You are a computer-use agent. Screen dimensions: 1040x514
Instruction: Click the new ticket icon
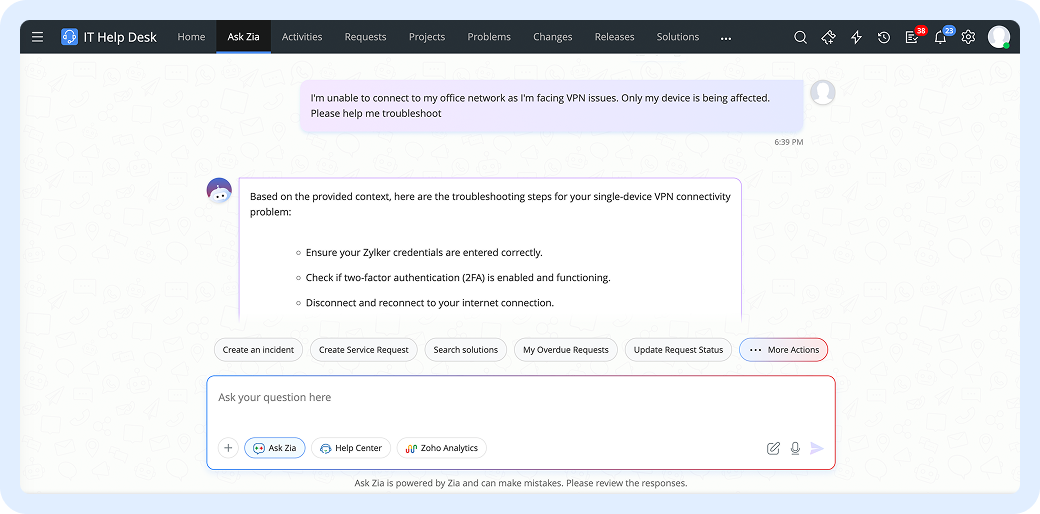click(x=828, y=37)
